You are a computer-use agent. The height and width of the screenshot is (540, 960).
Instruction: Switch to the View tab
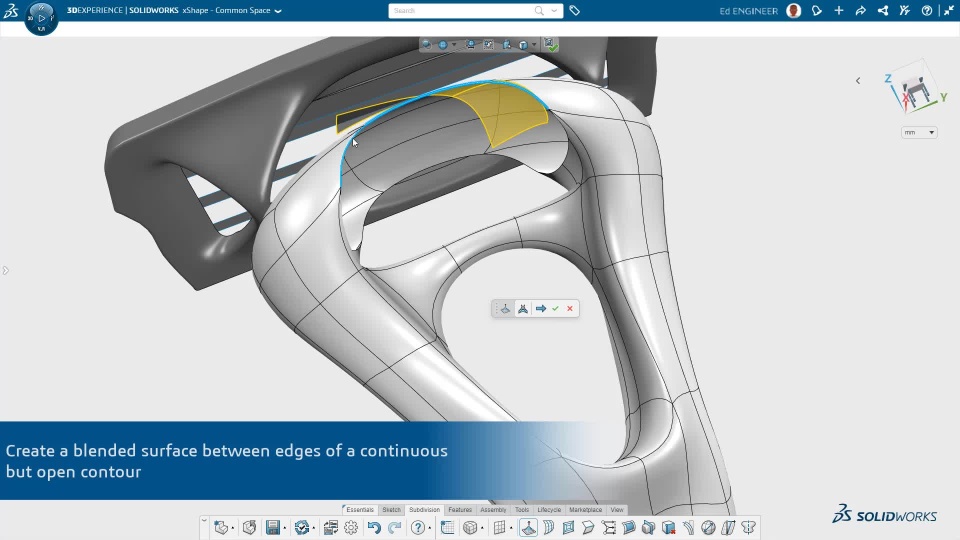tap(617, 509)
